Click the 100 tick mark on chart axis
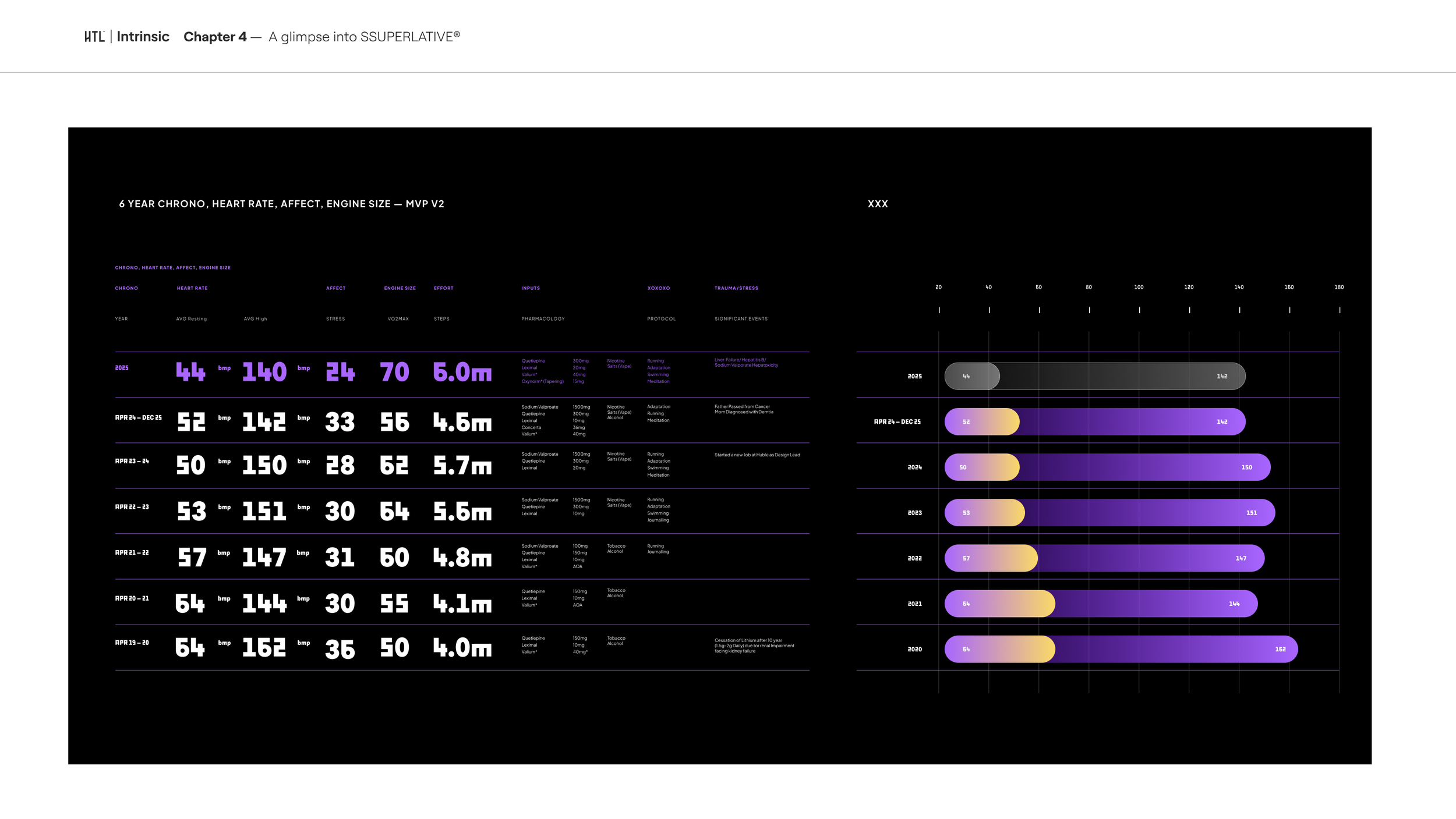The width and height of the screenshot is (1456, 819). [x=1139, y=310]
